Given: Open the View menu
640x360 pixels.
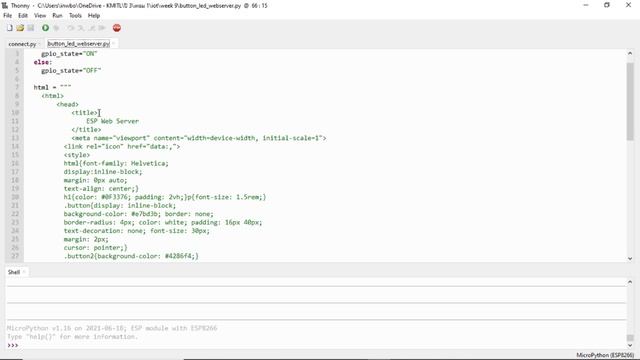Looking at the screenshot, I should 40,16.
